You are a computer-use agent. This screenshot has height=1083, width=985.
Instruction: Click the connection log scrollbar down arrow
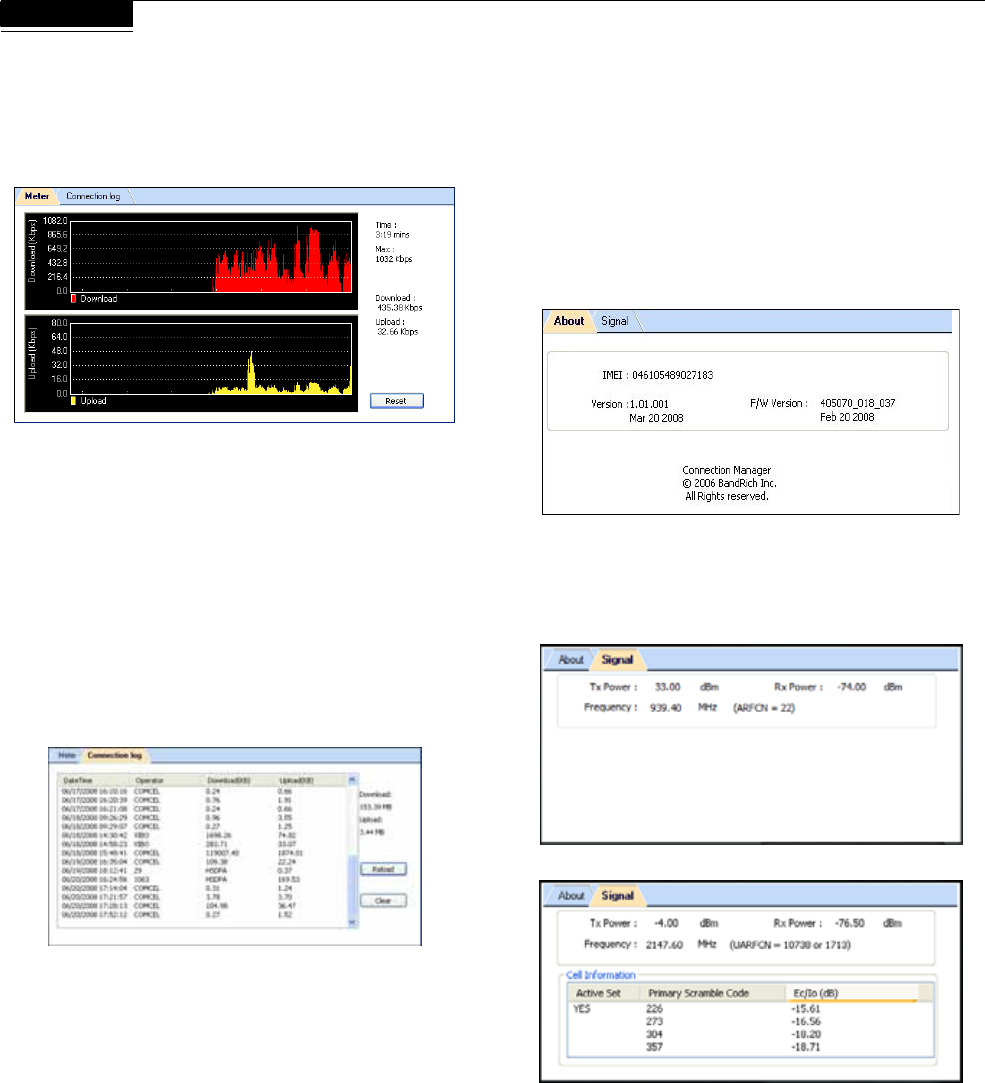352,922
